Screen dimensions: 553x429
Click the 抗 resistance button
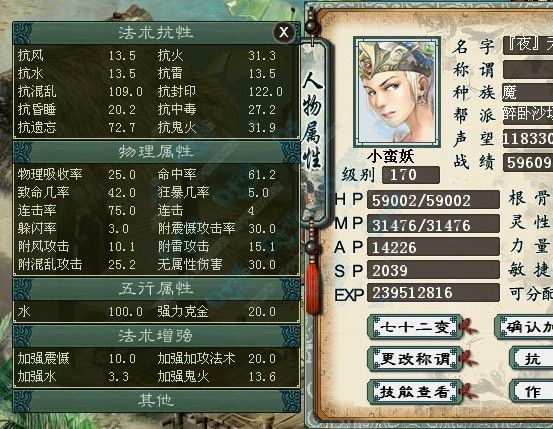tap(532, 359)
